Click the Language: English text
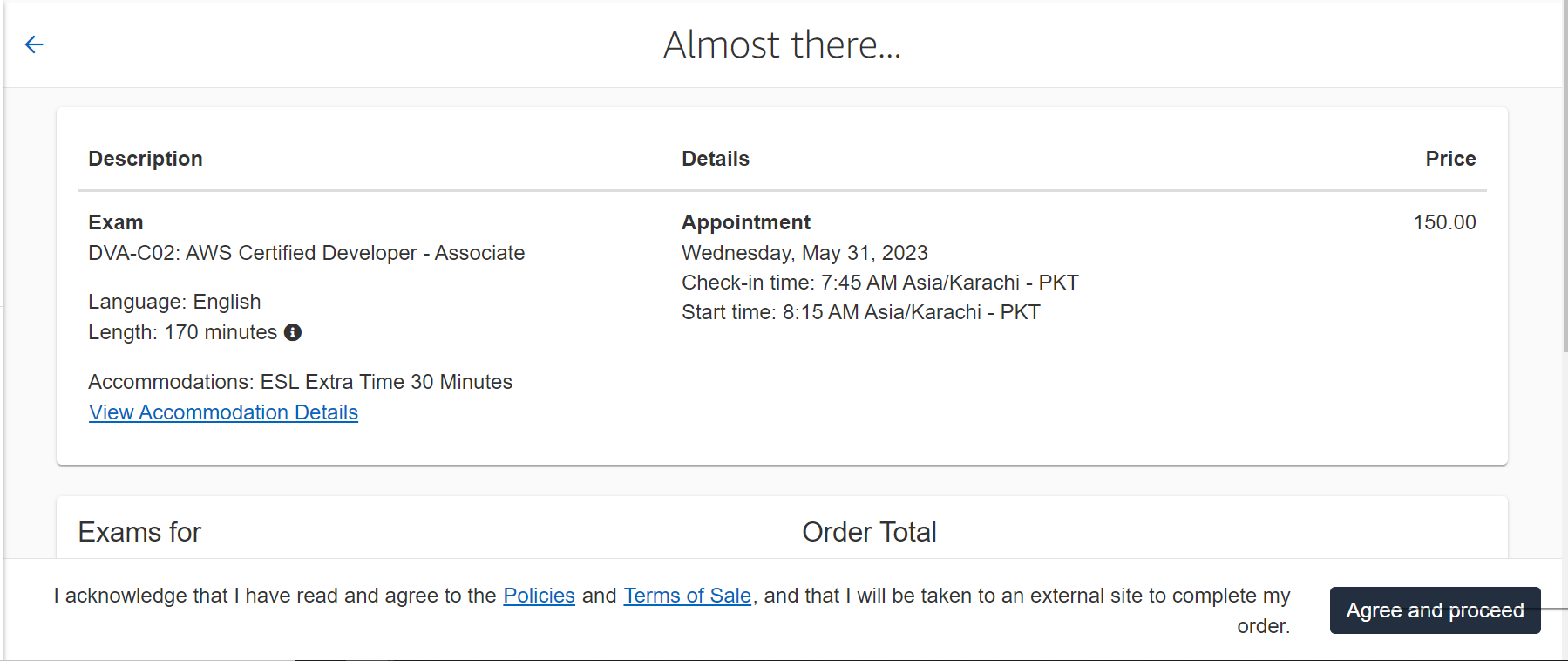Viewport: 1568px width, 661px height. pyautogui.click(x=174, y=302)
